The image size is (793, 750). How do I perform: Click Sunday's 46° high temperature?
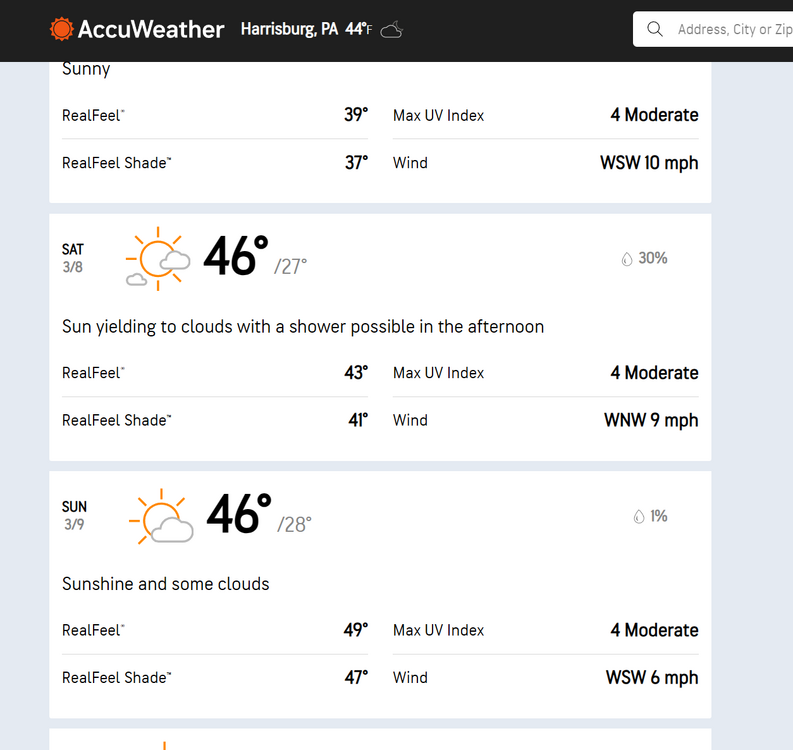pyautogui.click(x=239, y=514)
